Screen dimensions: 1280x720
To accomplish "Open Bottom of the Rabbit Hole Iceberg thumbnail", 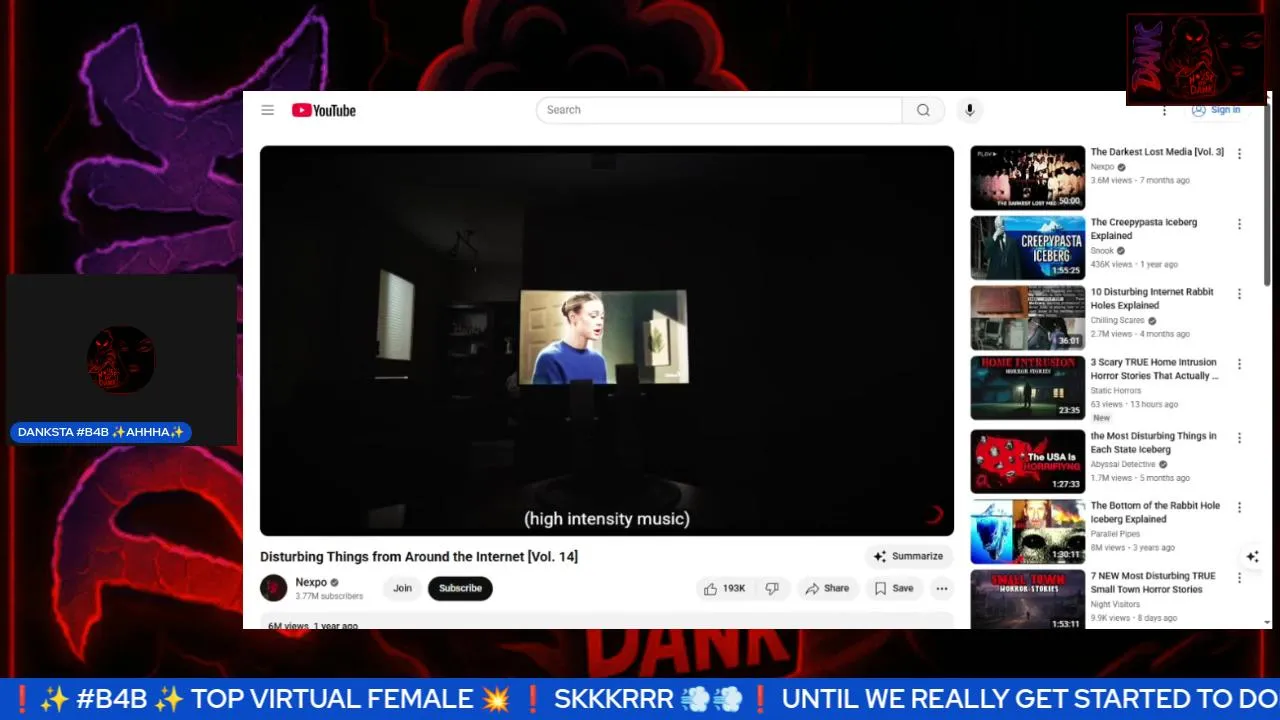I will tap(1027, 532).
